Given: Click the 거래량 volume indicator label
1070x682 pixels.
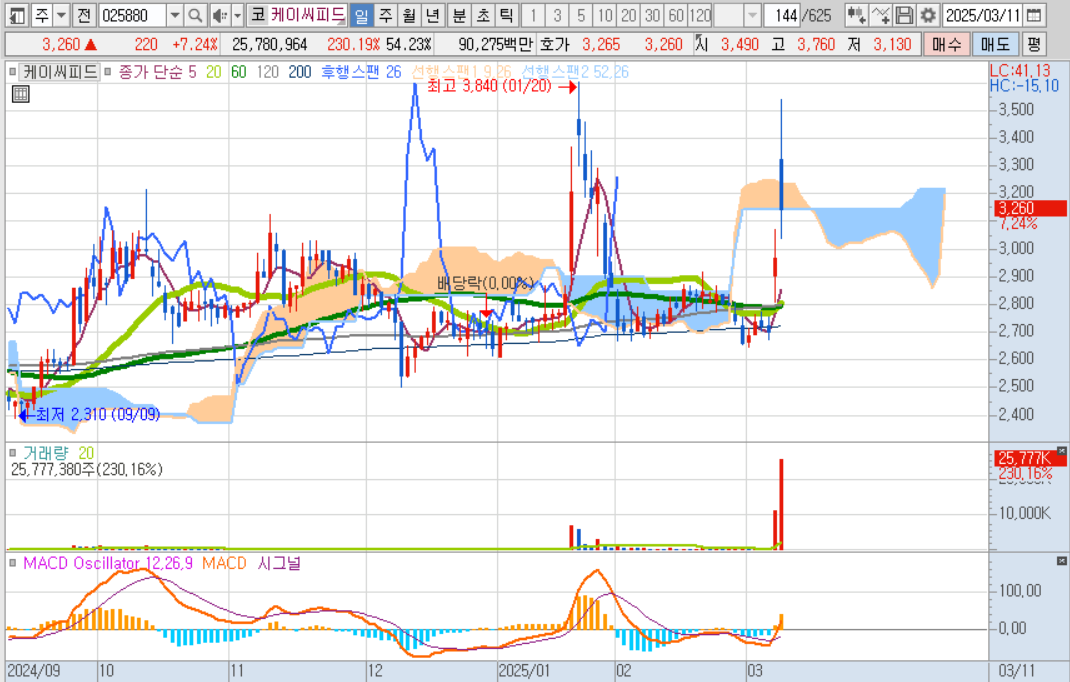Looking at the screenshot, I should pyautogui.click(x=46, y=453).
